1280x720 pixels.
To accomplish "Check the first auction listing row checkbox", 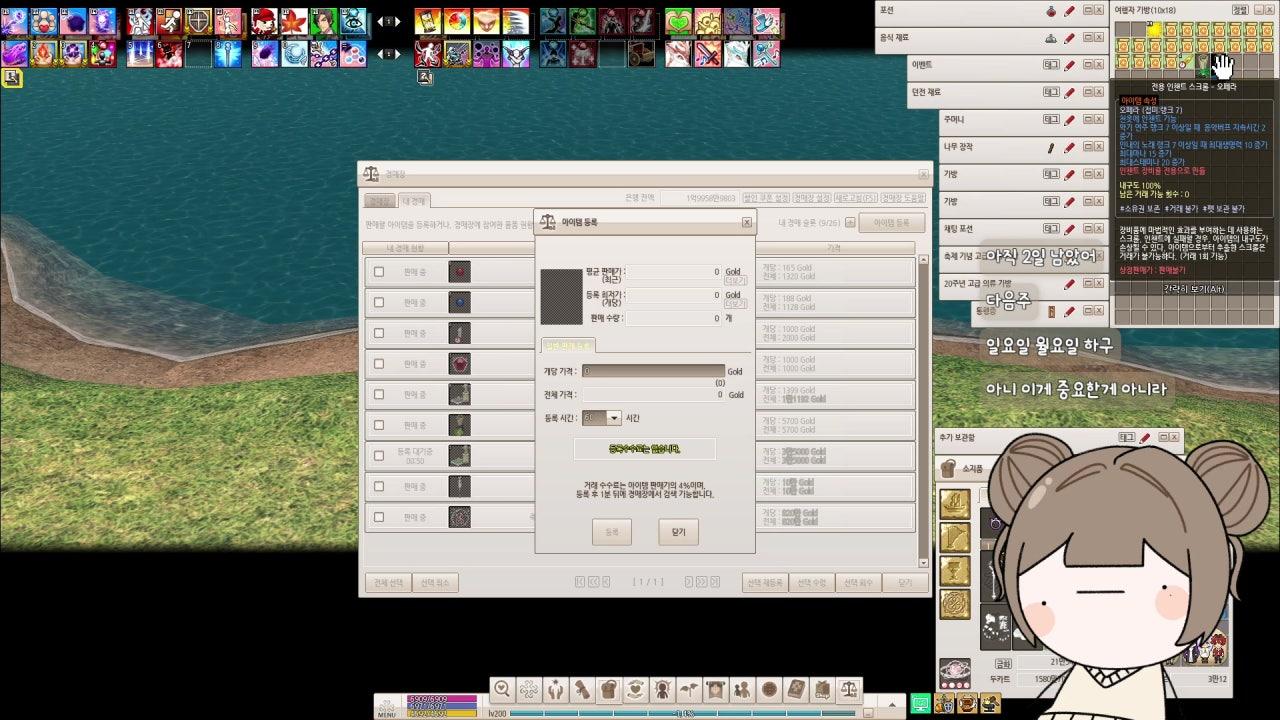I will [x=379, y=272].
